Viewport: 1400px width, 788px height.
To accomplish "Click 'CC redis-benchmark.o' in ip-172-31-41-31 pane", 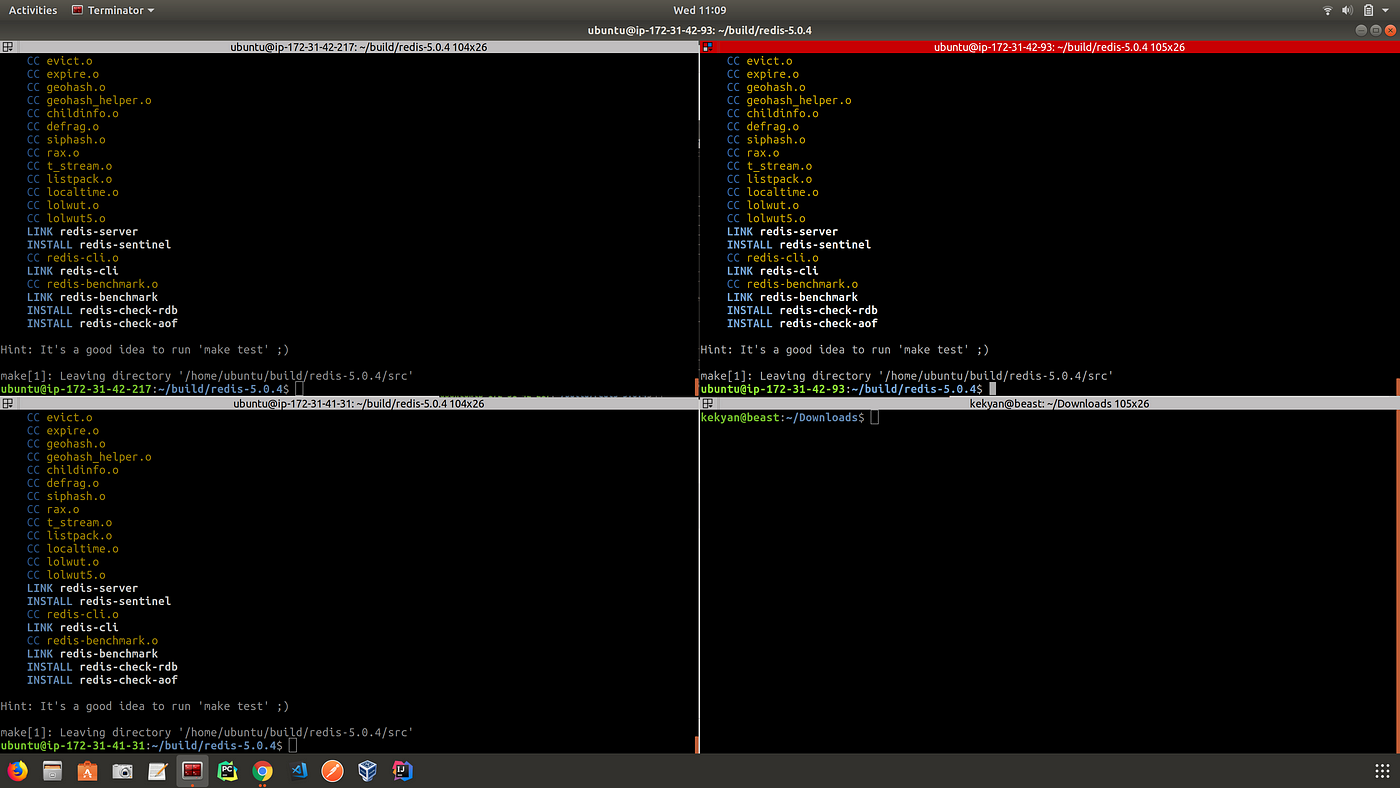I will pos(92,641).
